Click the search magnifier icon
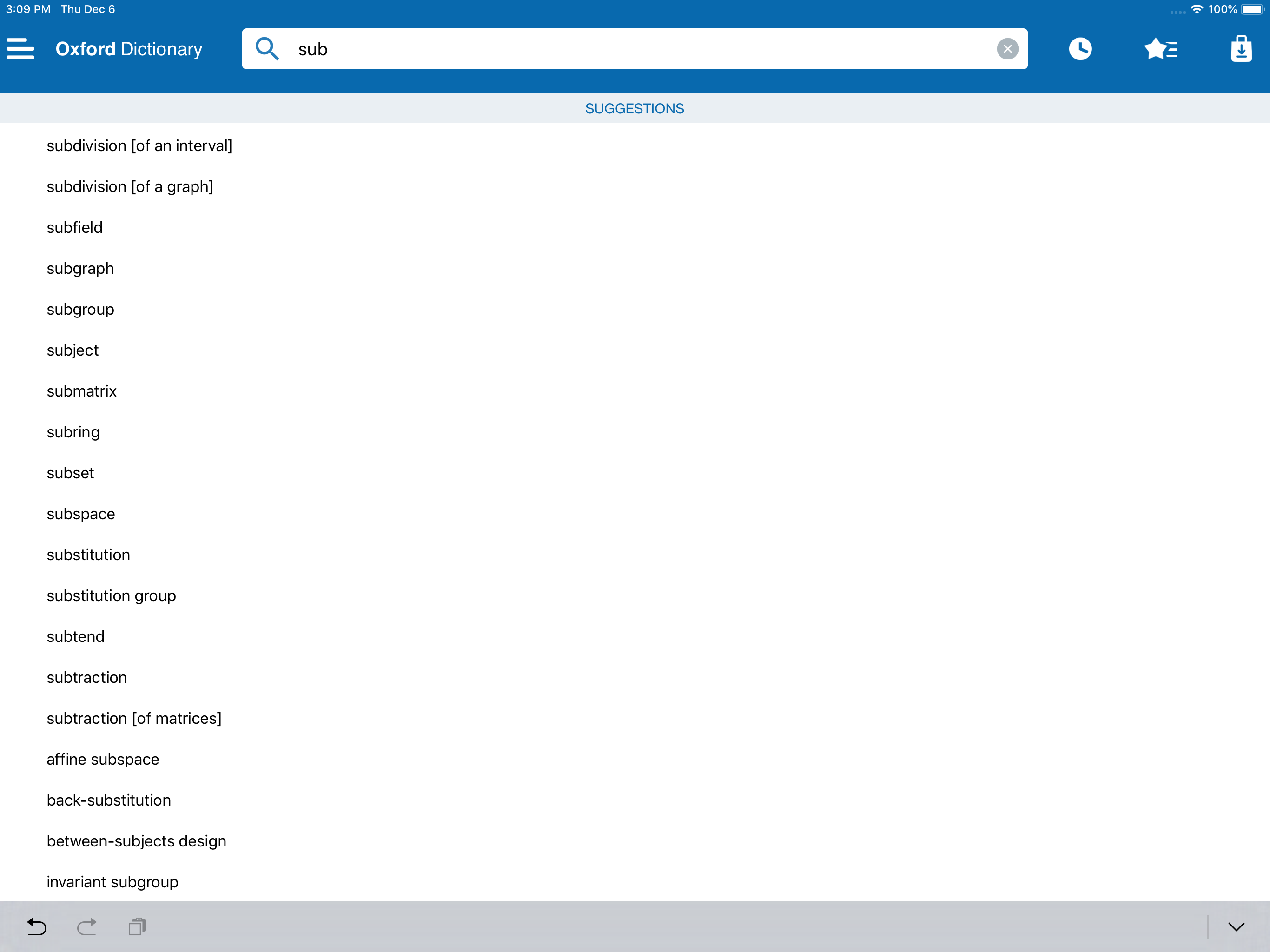The image size is (1270, 952). (267, 49)
